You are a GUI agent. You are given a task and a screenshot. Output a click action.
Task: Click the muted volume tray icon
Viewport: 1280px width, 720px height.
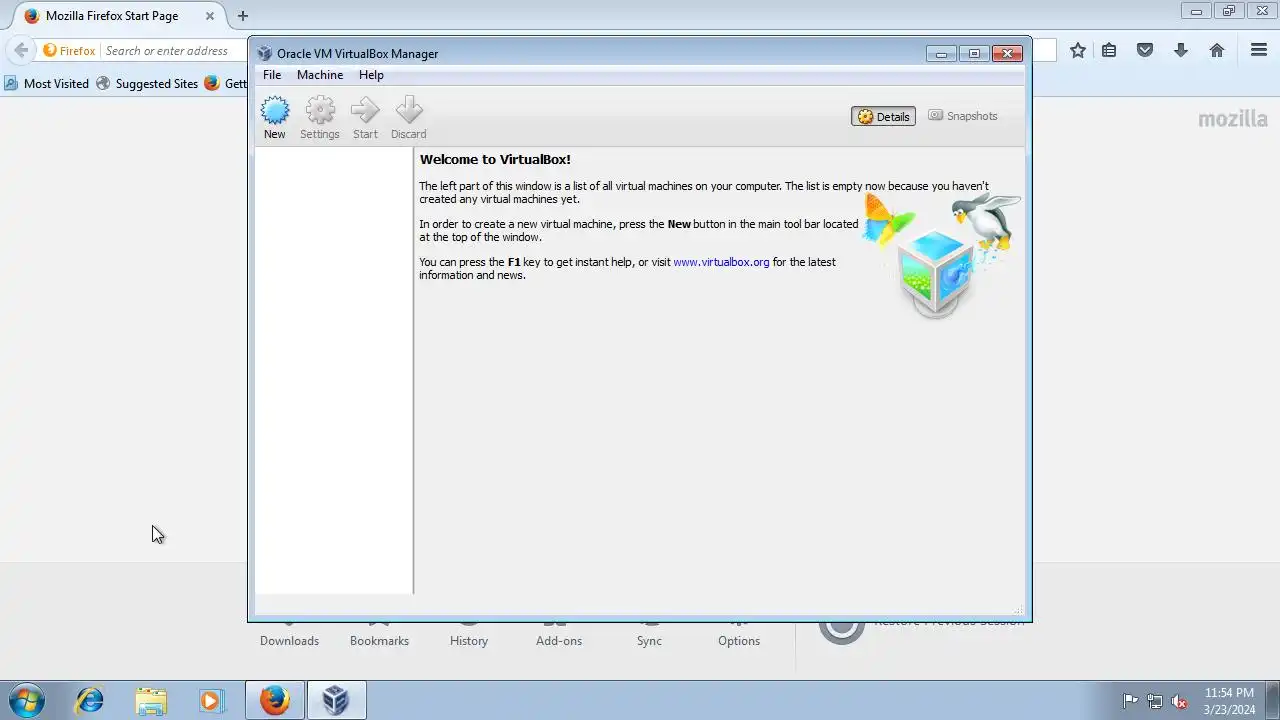[1180, 701]
